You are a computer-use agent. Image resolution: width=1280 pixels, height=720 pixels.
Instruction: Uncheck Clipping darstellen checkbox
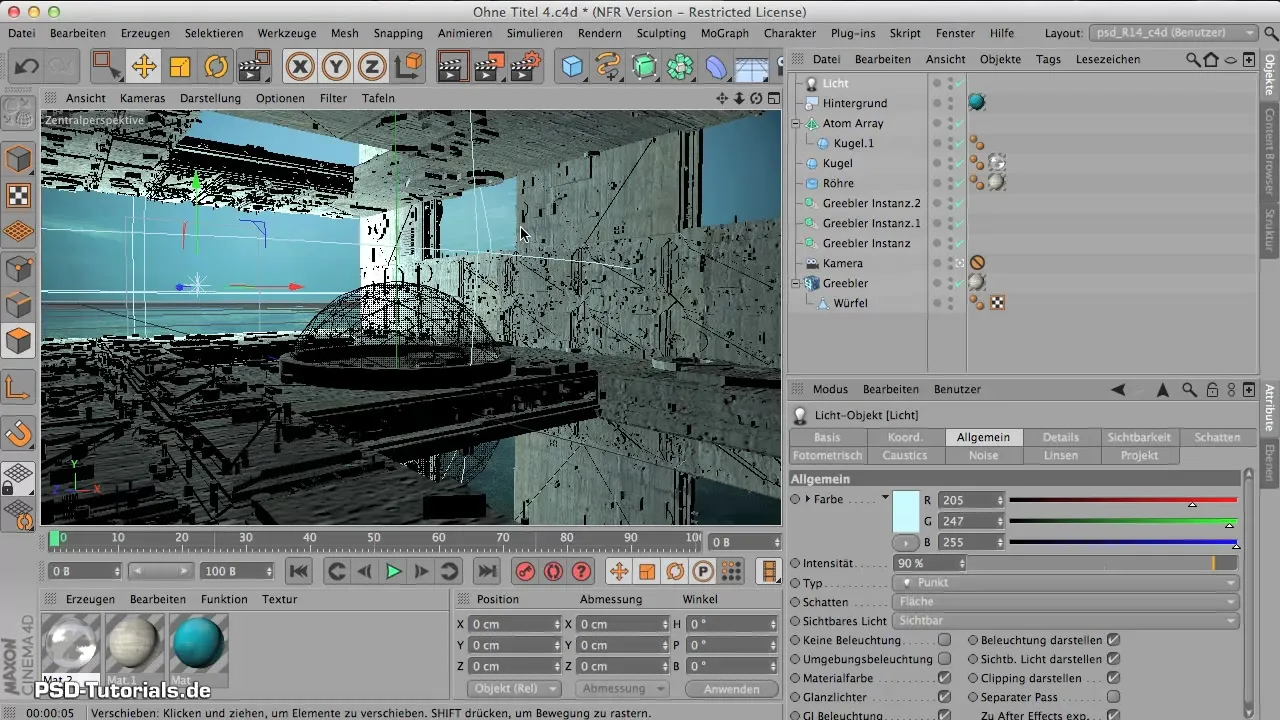(x=1113, y=679)
